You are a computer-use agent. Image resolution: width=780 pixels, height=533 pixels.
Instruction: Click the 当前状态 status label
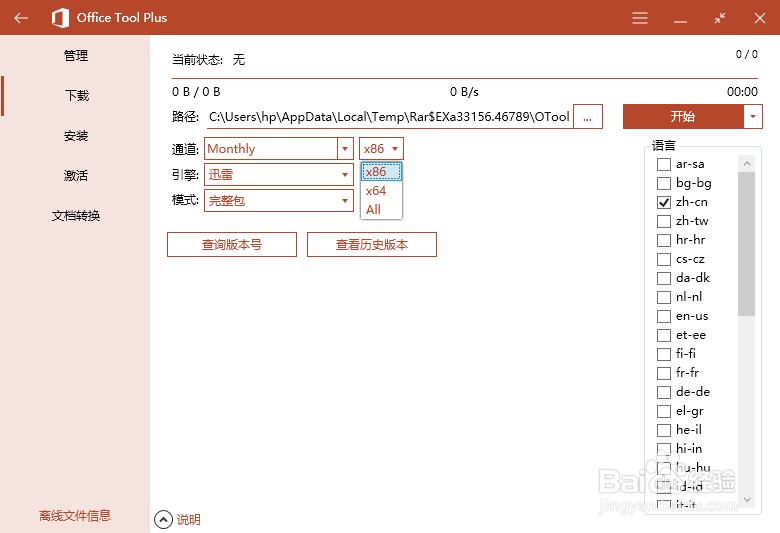(197, 60)
